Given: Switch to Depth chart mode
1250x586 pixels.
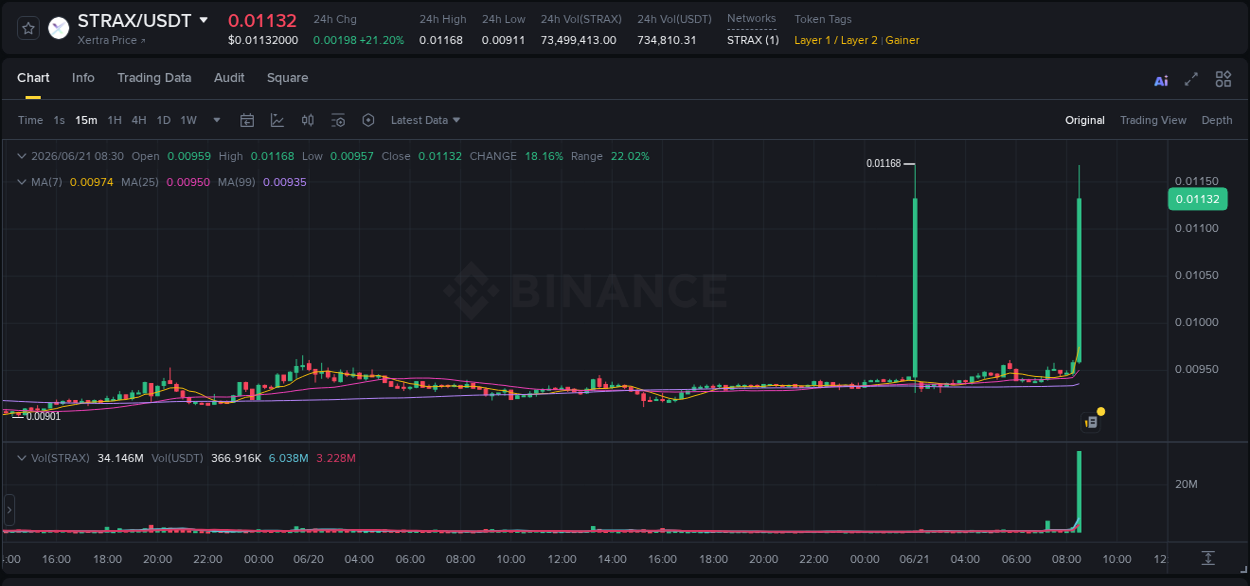Looking at the screenshot, I should coord(1217,120).
